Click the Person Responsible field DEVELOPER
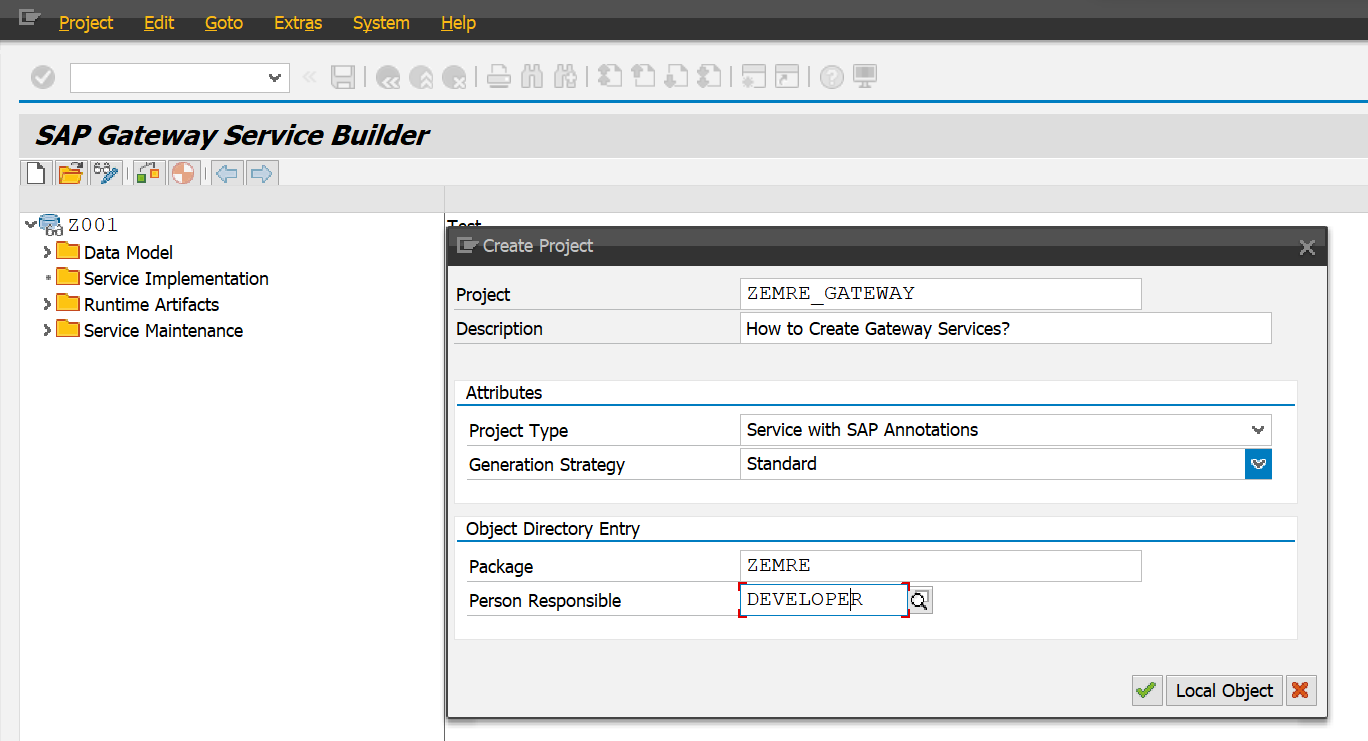 [824, 600]
